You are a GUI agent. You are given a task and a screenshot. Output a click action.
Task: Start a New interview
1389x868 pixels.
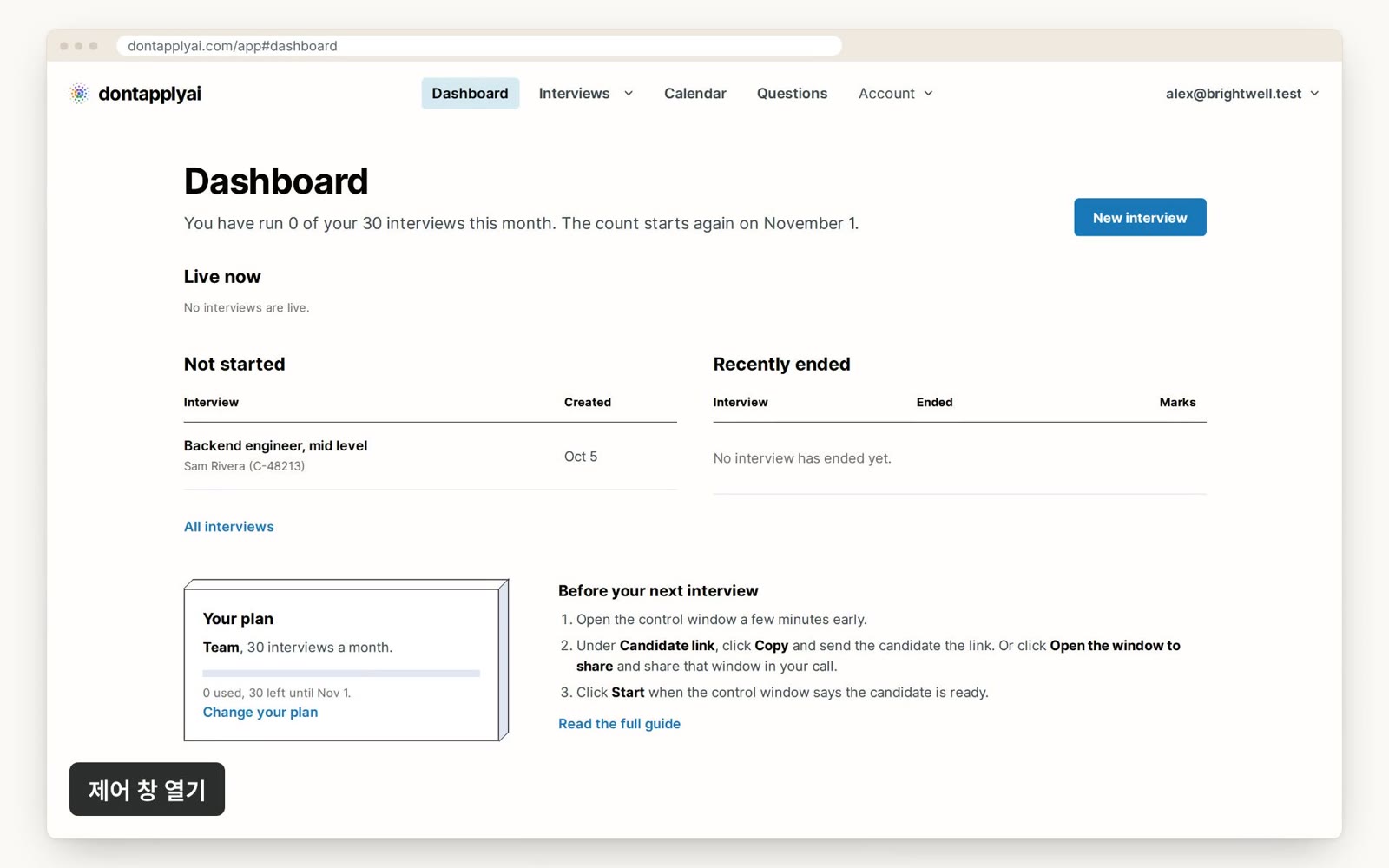pos(1140,218)
